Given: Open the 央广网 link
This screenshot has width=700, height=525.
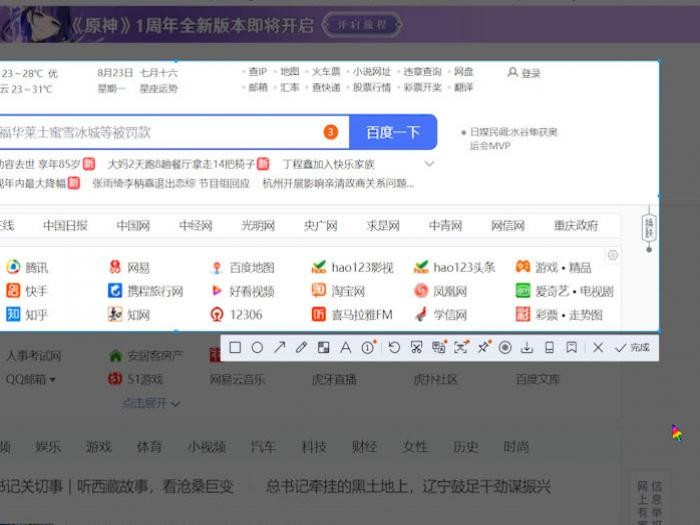Looking at the screenshot, I should [321, 225].
